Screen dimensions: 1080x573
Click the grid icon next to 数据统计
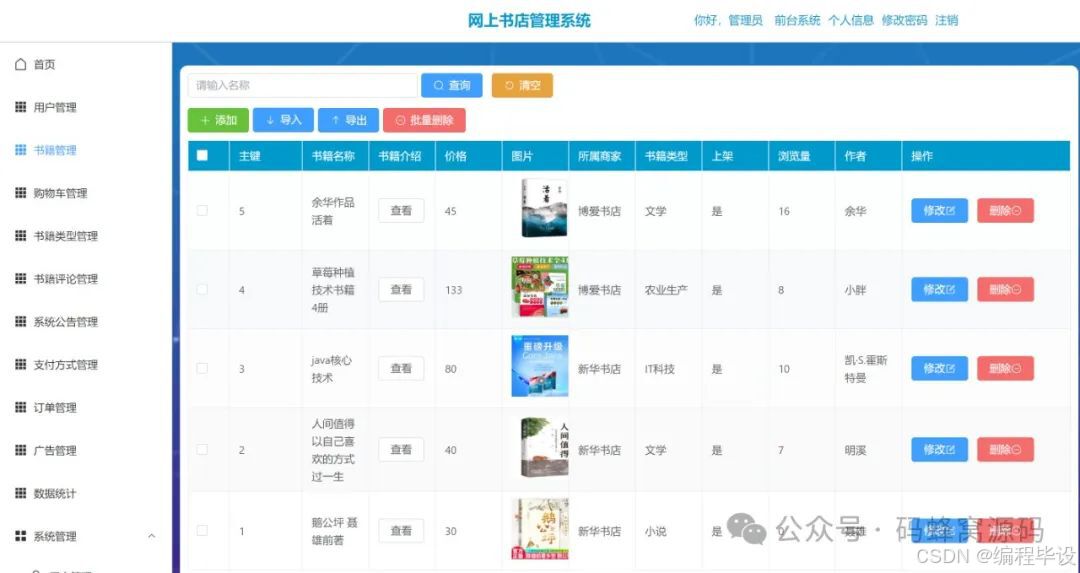coord(21,493)
